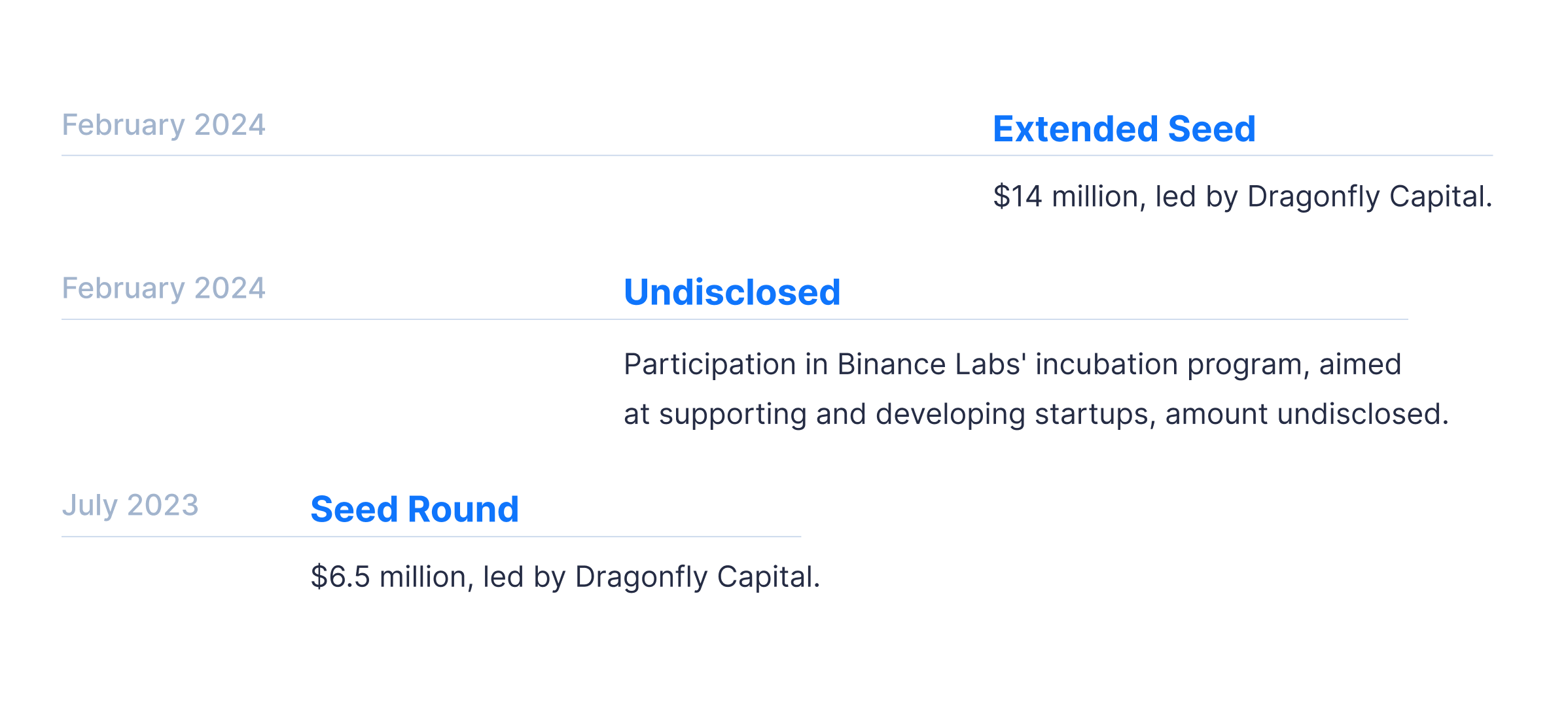1568x704 pixels.
Task: Click Dragonfly Capital in Extended Seed description
Action: [1370, 197]
